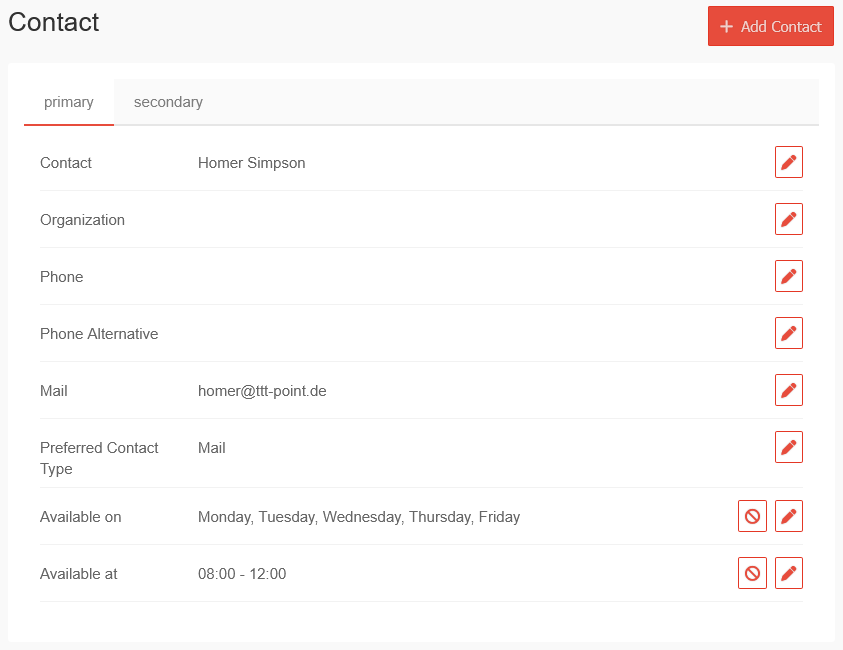843x650 pixels.
Task: Edit the Preferred Contact Type
Action: (x=788, y=447)
